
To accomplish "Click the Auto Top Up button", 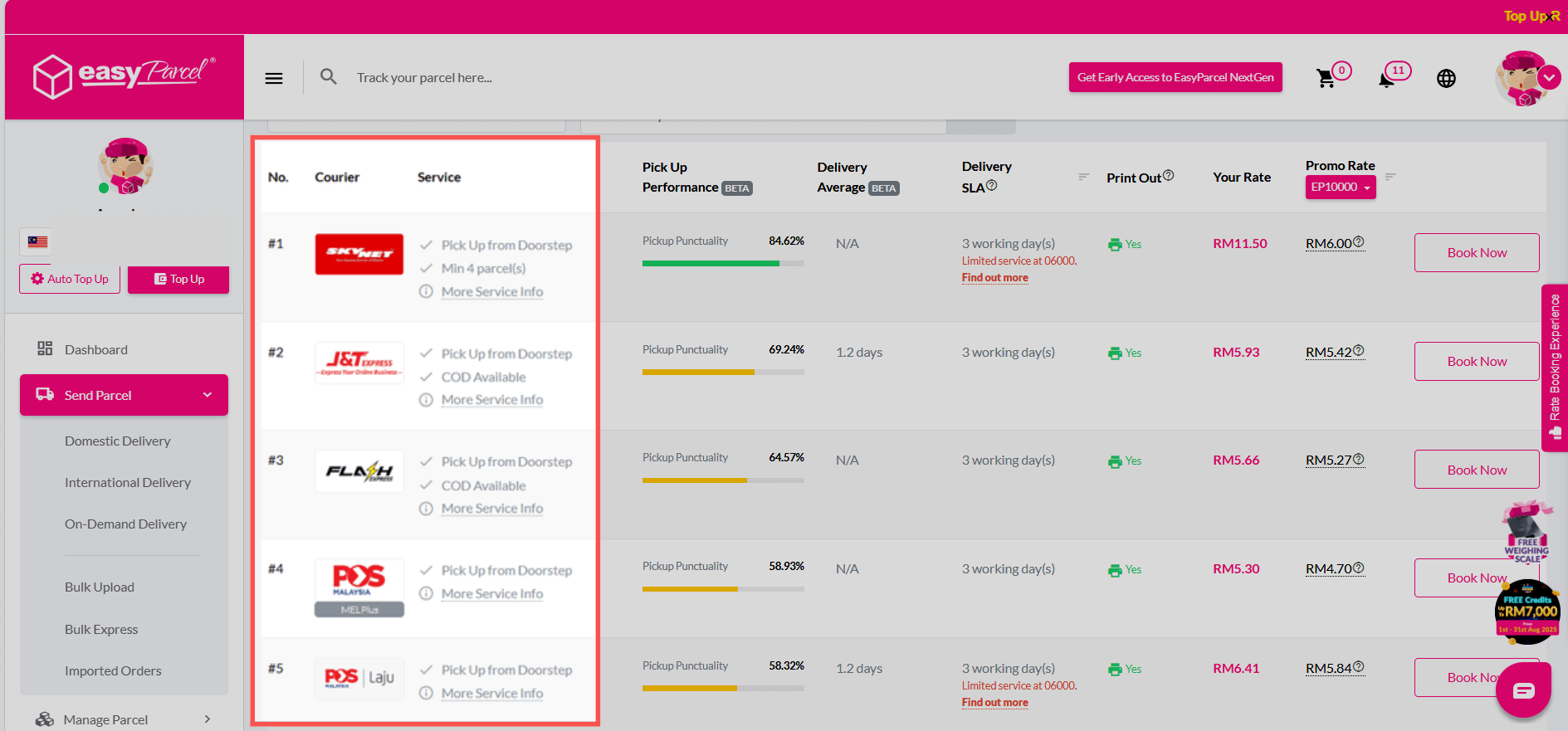I will pos(70,280).
